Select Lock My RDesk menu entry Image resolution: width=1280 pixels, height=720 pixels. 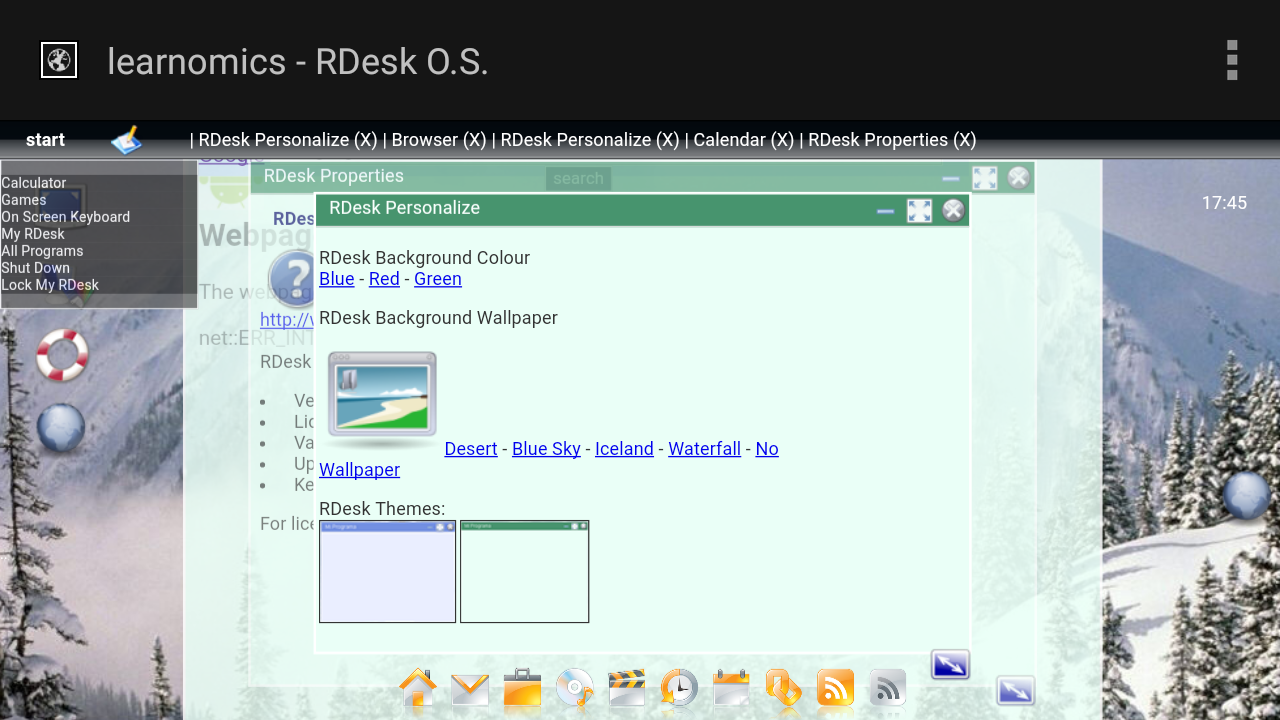tap(50, 285)
